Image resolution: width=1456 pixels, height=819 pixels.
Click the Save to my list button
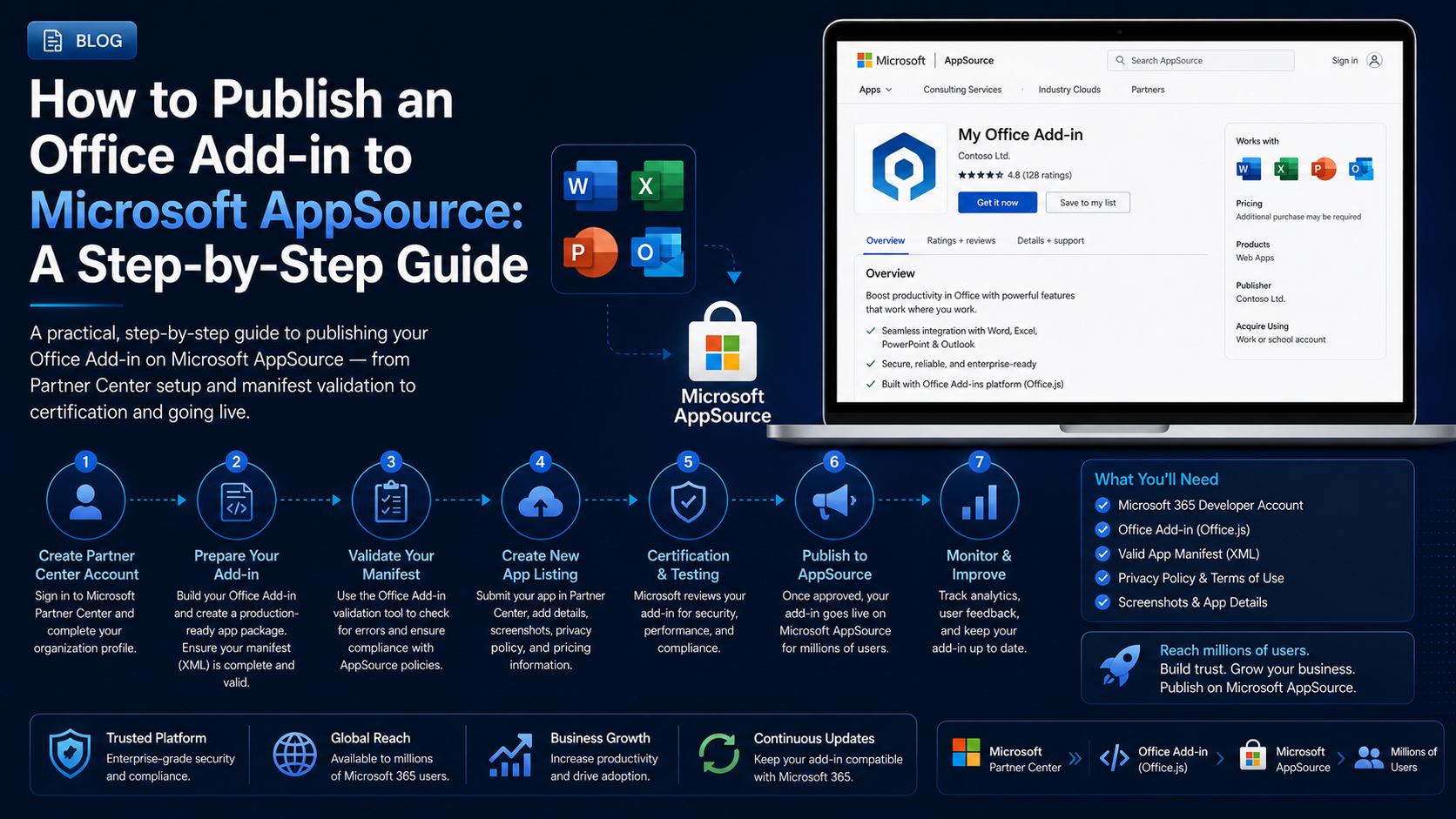coord(1088,203)
